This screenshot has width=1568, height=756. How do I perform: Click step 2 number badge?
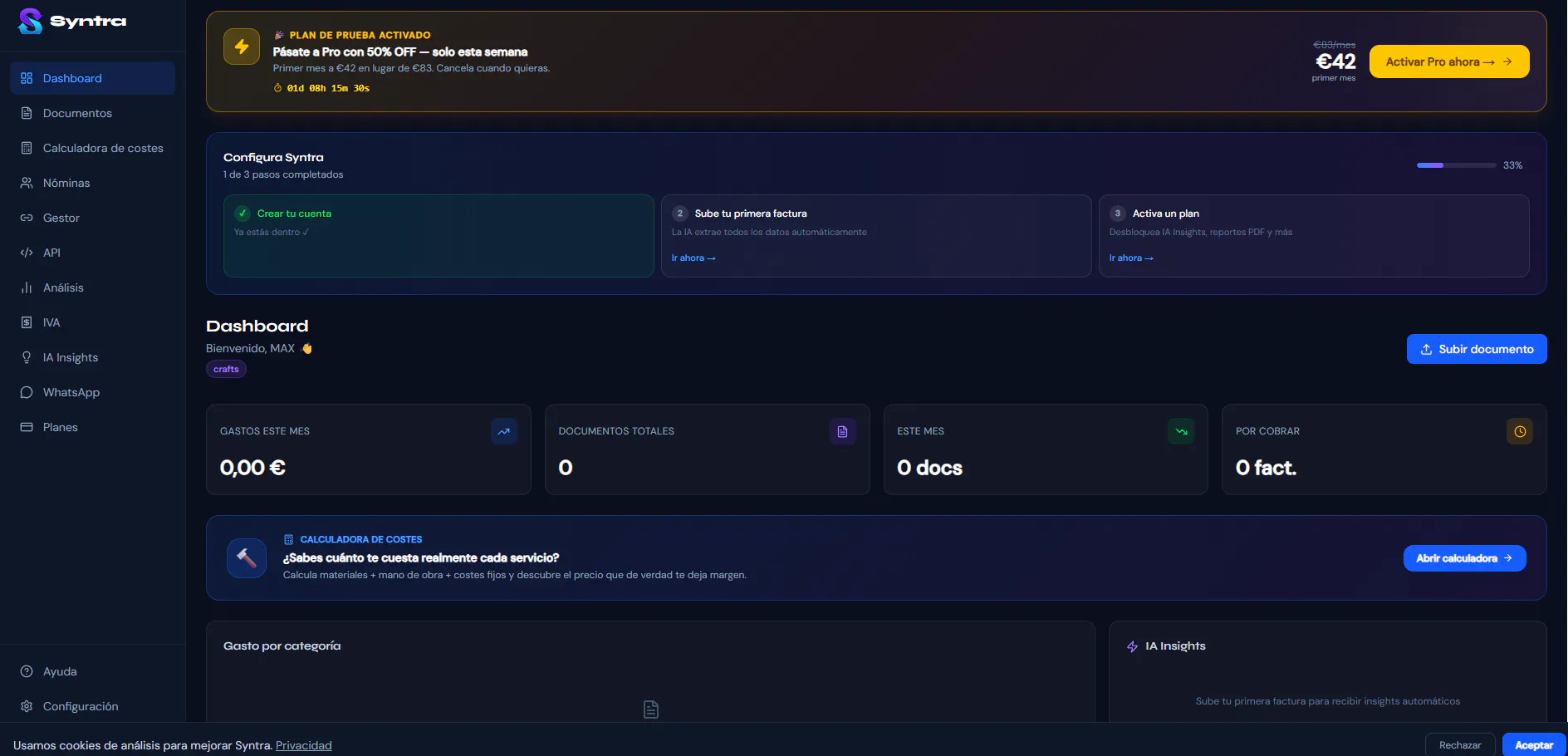pos(680,214)
